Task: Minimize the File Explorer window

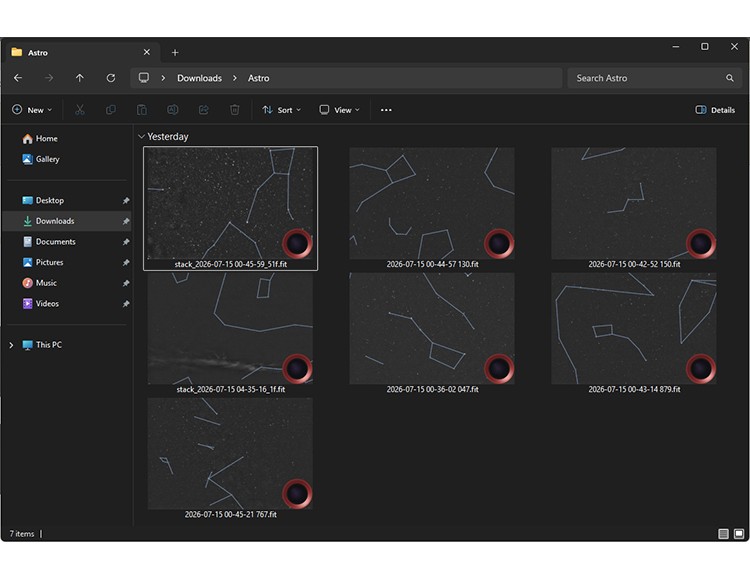Action: click(676, 46)
